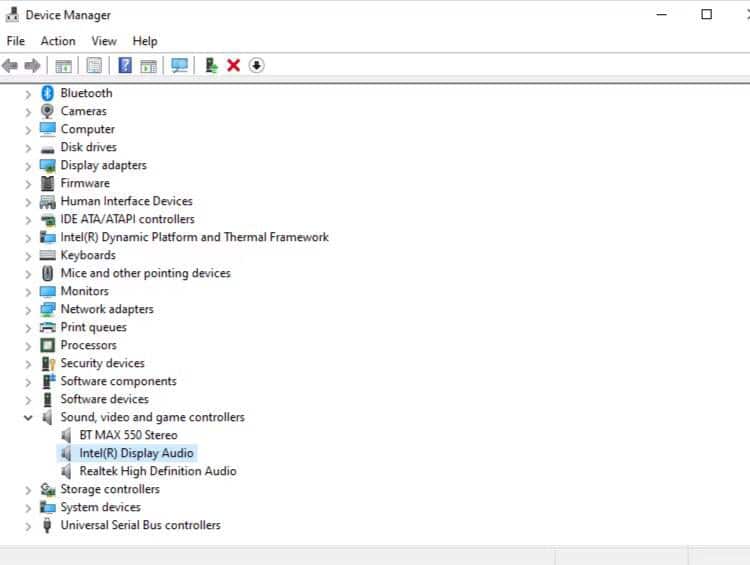Image resolution: width=750 pixels, height=565 pixels.
Task: Select Mice and other pointing devices
Action: [x=145, y=273]
